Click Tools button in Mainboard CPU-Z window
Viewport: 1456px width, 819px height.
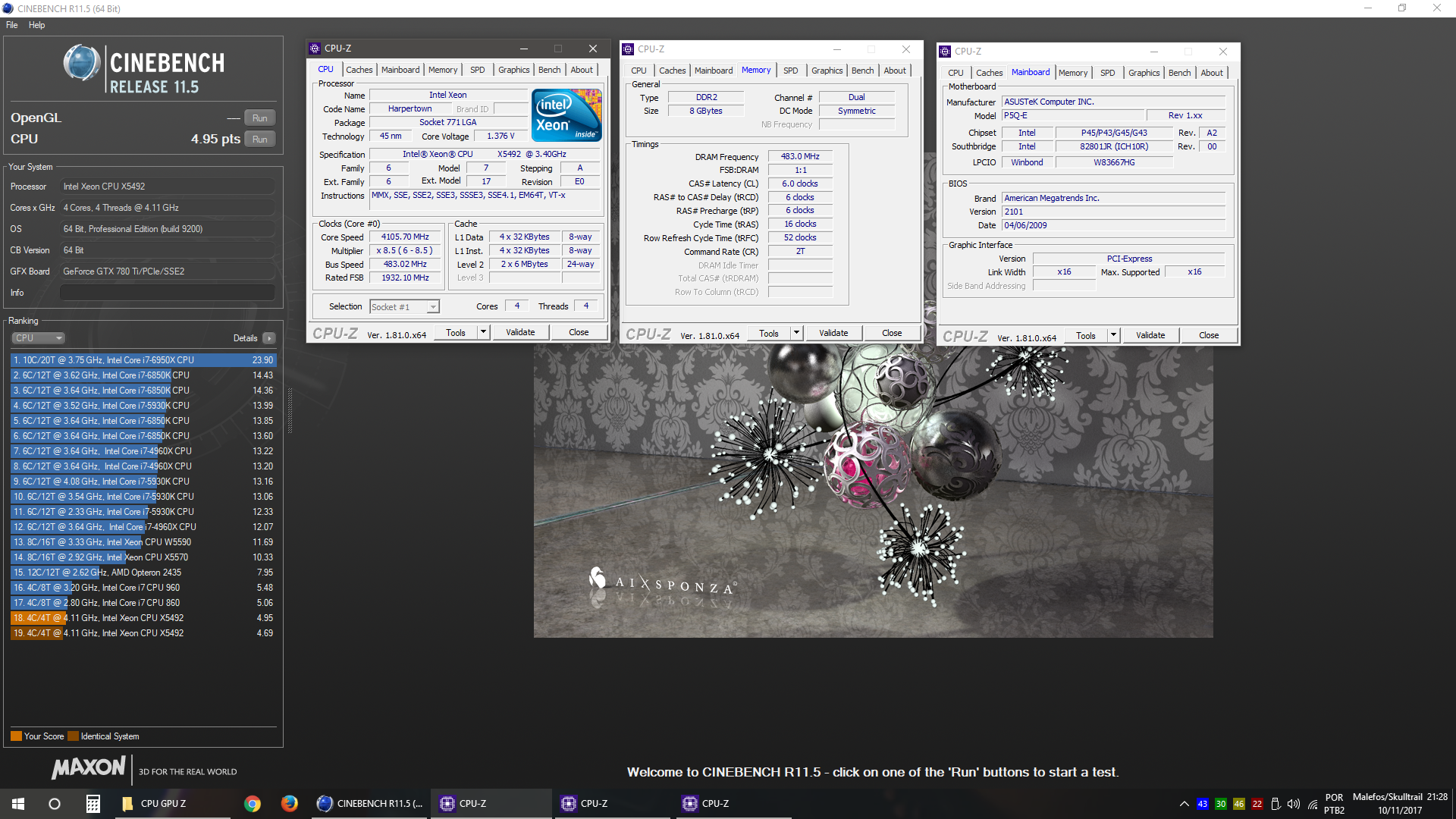(1085, 335)
